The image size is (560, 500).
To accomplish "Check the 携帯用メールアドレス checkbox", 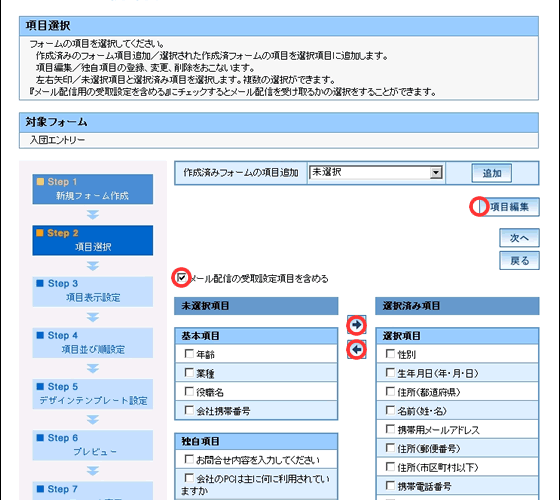I will 390,429.
